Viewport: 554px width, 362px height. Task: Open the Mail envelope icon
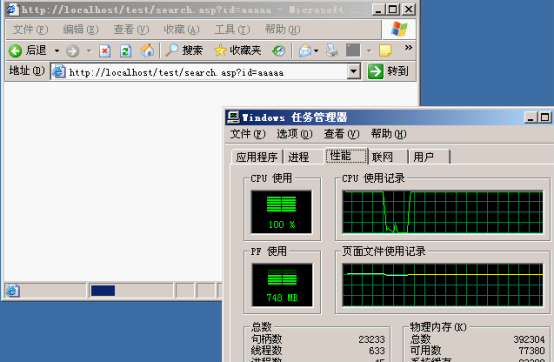click(x=305, y=51)
